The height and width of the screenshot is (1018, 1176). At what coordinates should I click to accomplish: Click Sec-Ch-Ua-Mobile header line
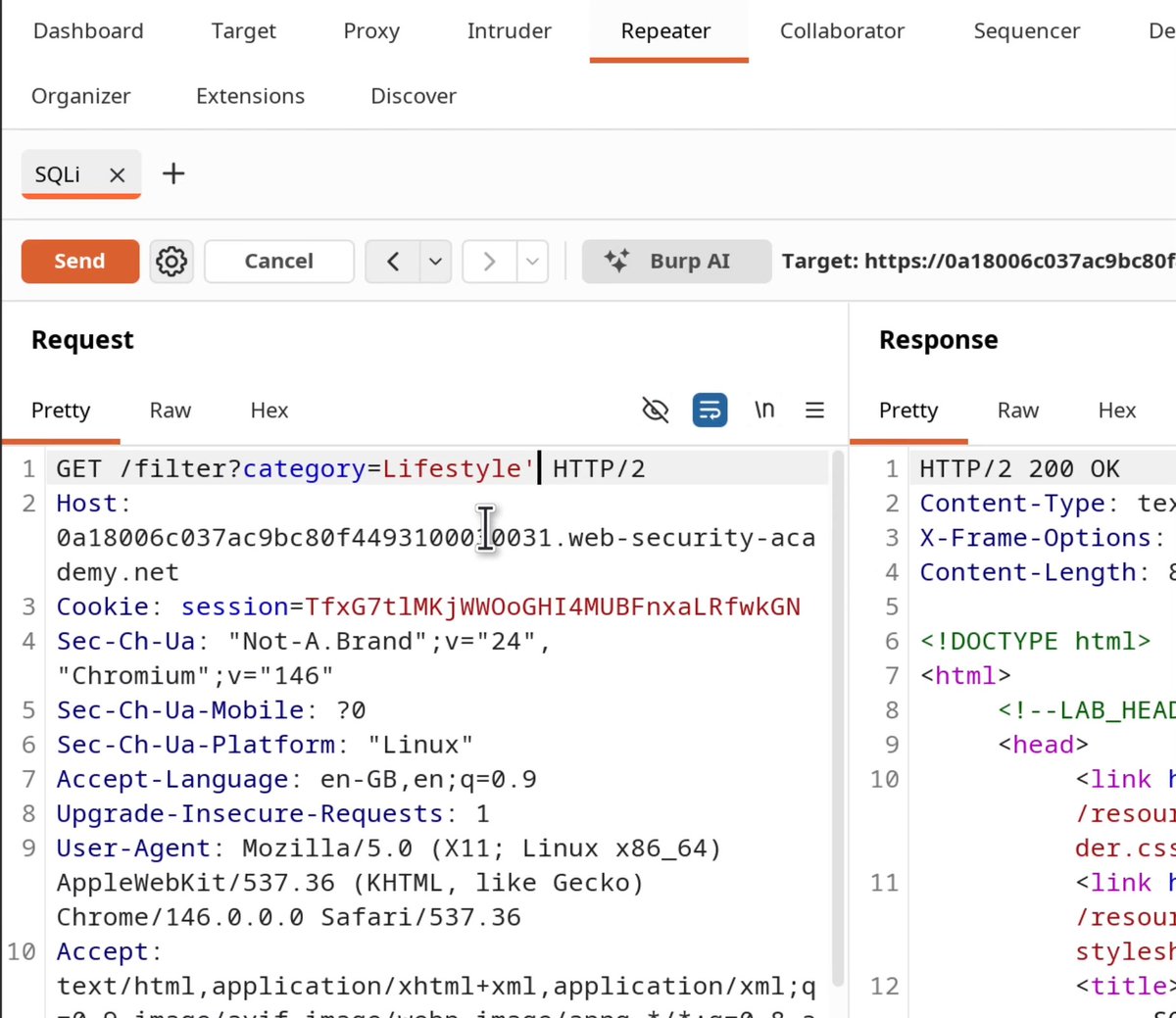click(211, 710)
